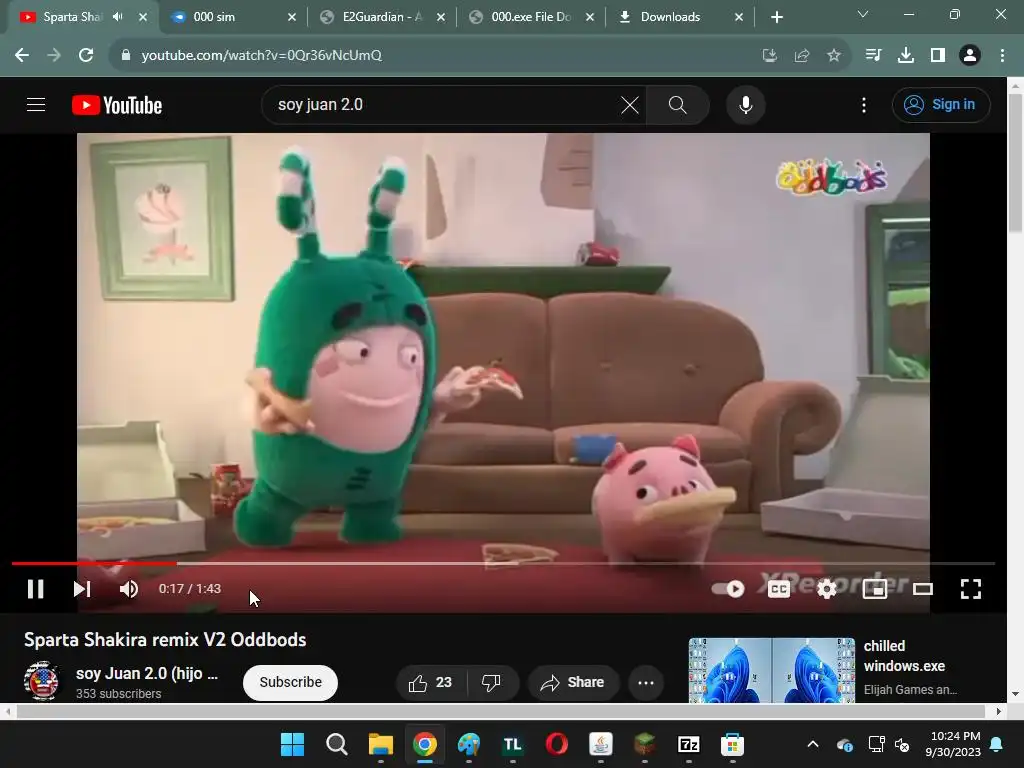Open Windows Start menu

293,744
